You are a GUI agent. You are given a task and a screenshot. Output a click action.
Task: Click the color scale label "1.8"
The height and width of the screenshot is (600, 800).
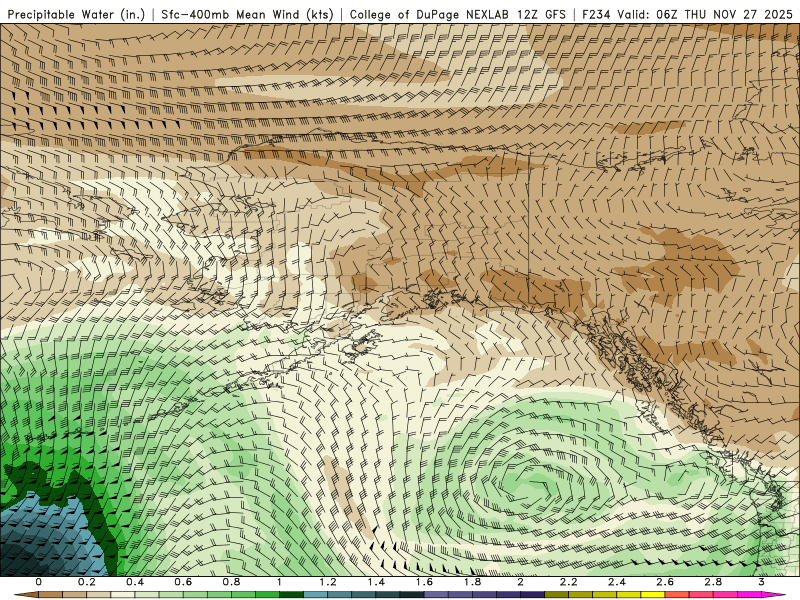tap(472, 582)
